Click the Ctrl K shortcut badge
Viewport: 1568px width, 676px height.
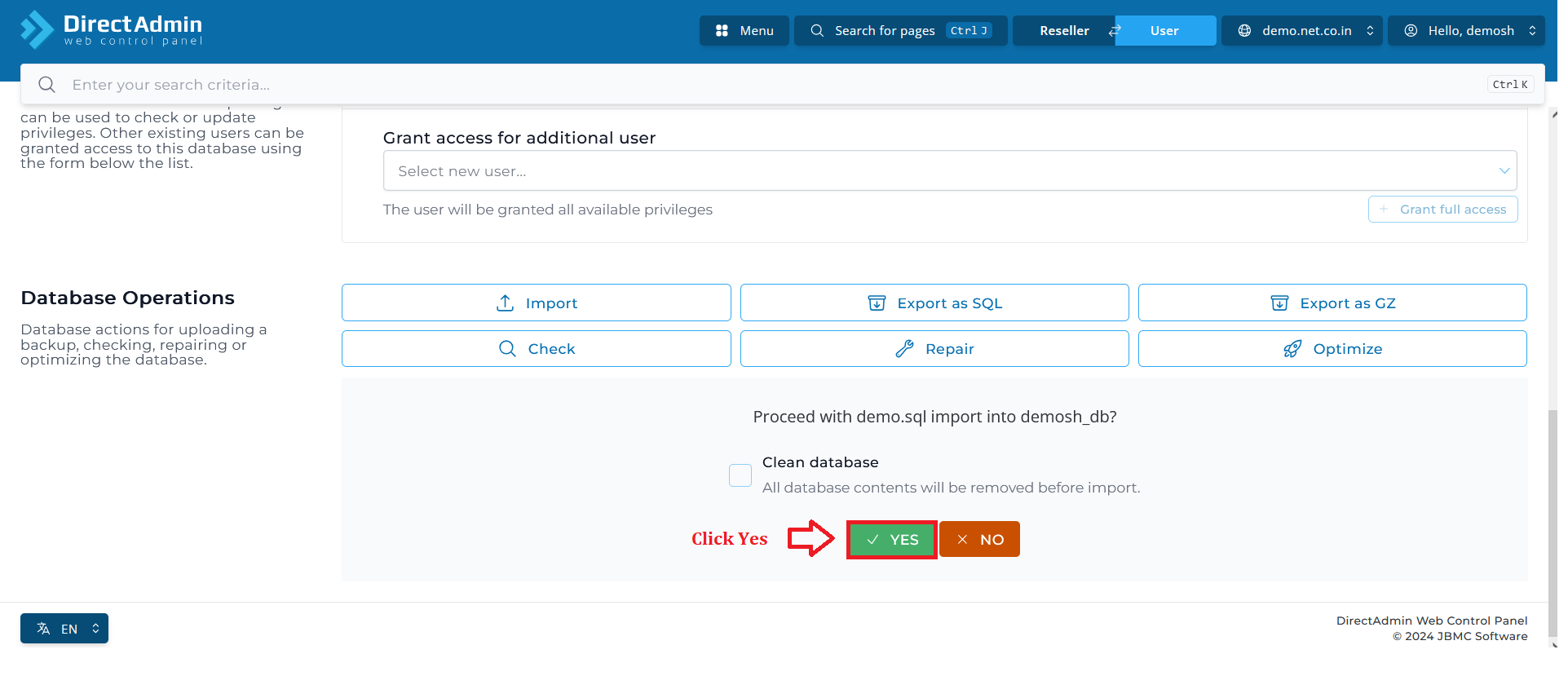1510,84
